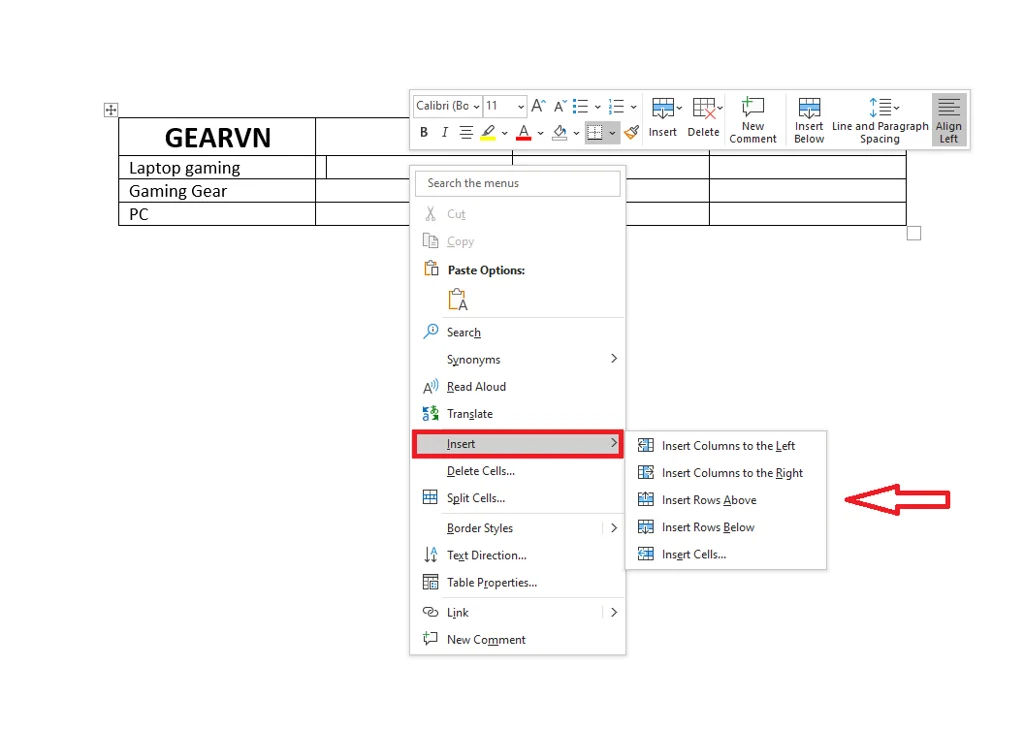This screenshot has width=1024, height=730.
Task: Choose Split Cells... menu item
Action: click(518, 498)
